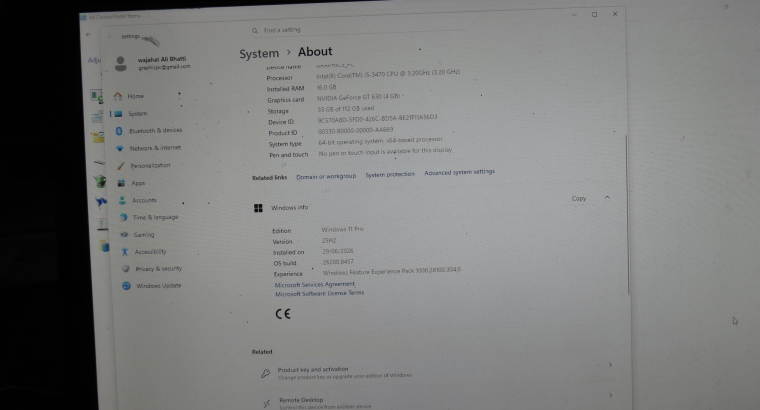The width and height of the screenshot is (760, 410).
Task: Open the Home icon in sidebar
Action: pyautogui.click(x=118, y=96)
